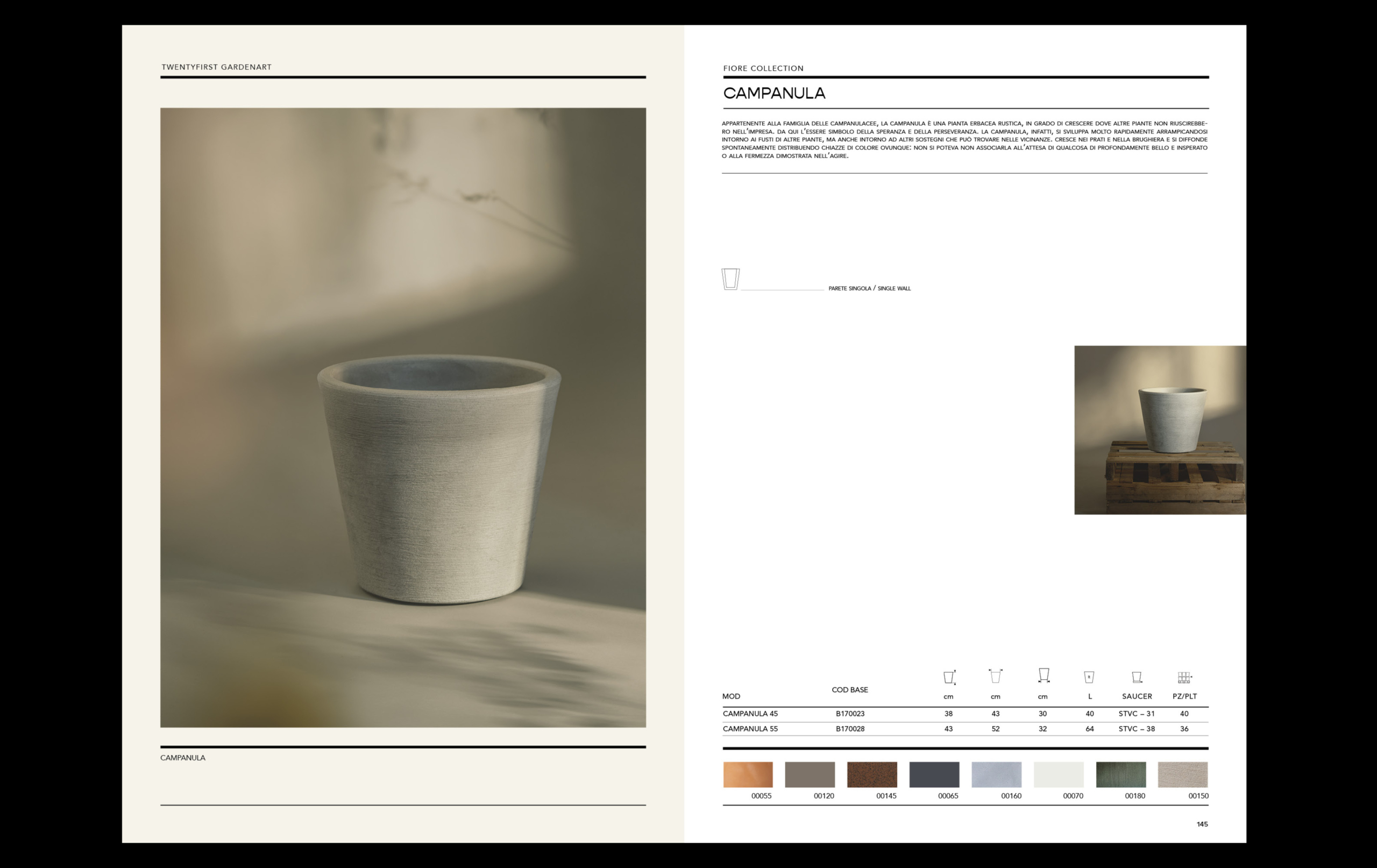The height and width of the screenshot is (868, 1377).
Task: Select the taupe 00120 color swatch
Action: pyautogui.click(x=810, y=774)
